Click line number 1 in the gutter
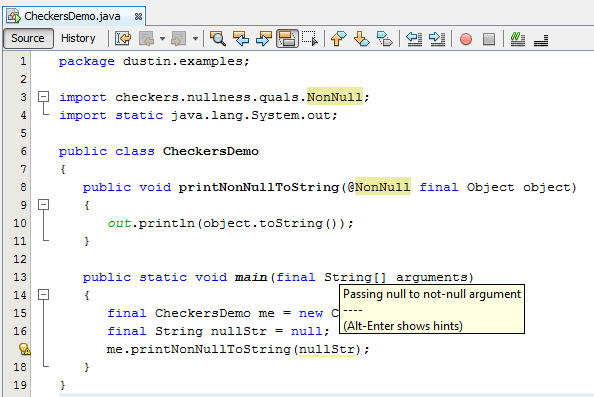 pyautogui.click(x=23, y=61)
